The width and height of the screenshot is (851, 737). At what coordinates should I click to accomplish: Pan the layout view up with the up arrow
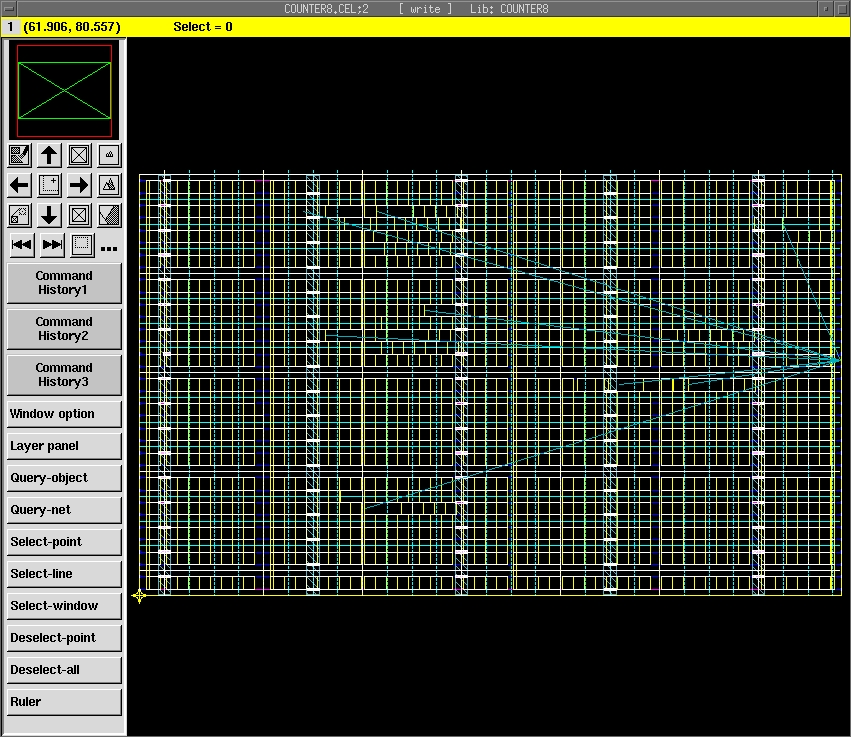[49, 155]
